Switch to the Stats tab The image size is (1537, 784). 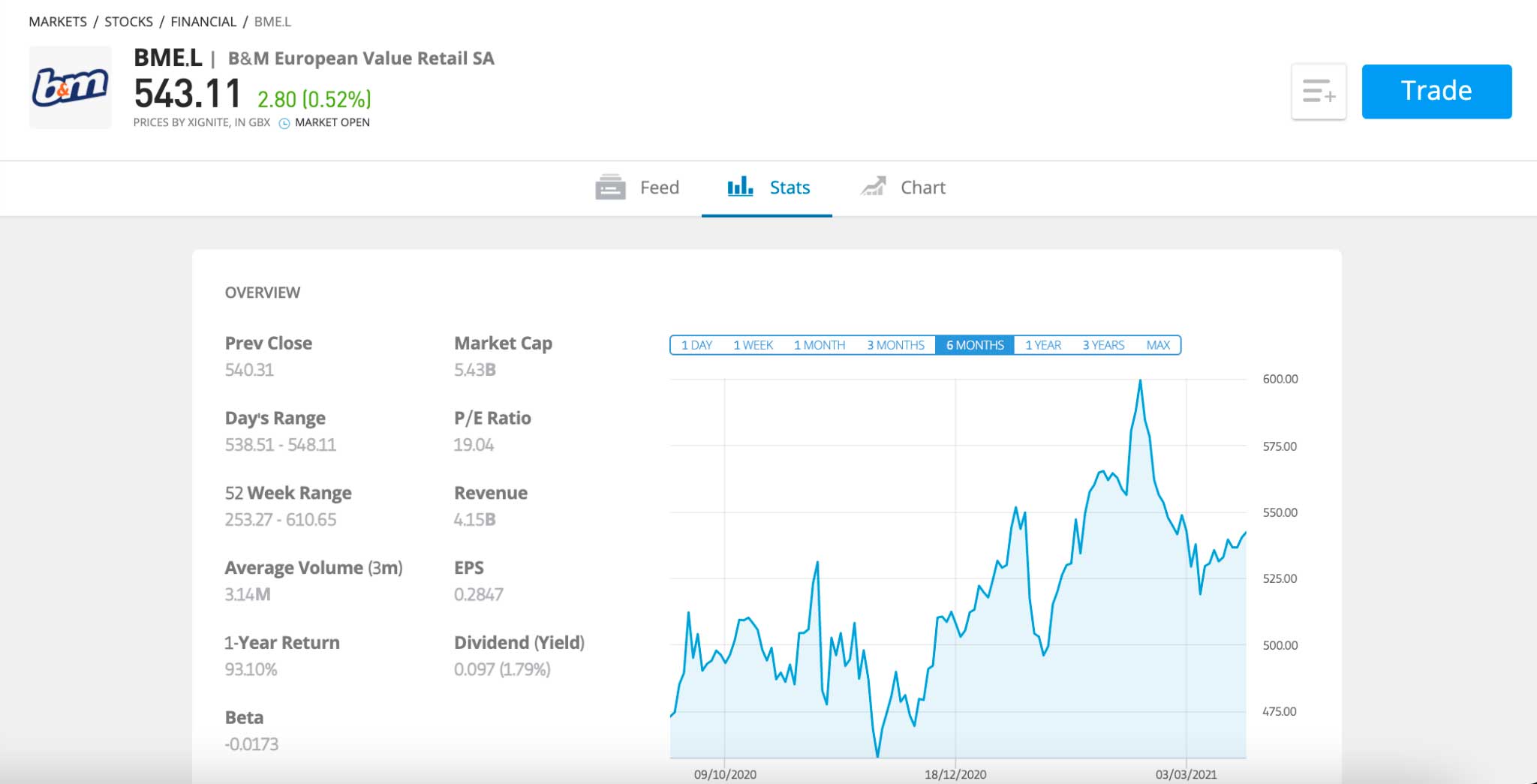[x=767, y=188]
